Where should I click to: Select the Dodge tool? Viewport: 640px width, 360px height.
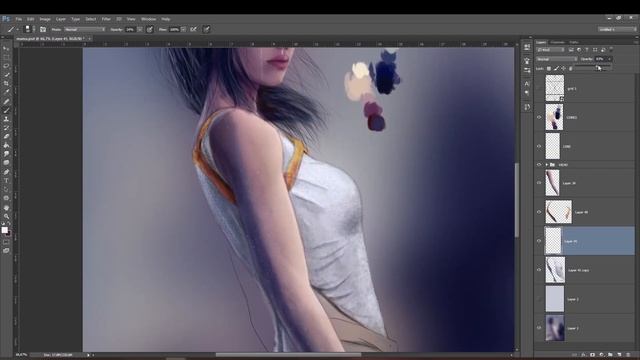(6, 163)
